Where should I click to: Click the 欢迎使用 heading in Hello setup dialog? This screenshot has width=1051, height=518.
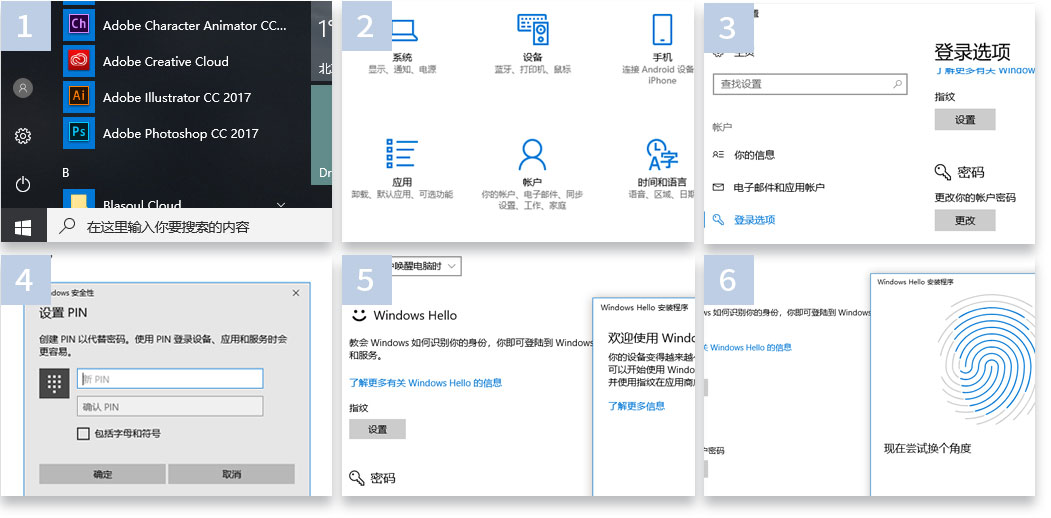coord(651,337)
